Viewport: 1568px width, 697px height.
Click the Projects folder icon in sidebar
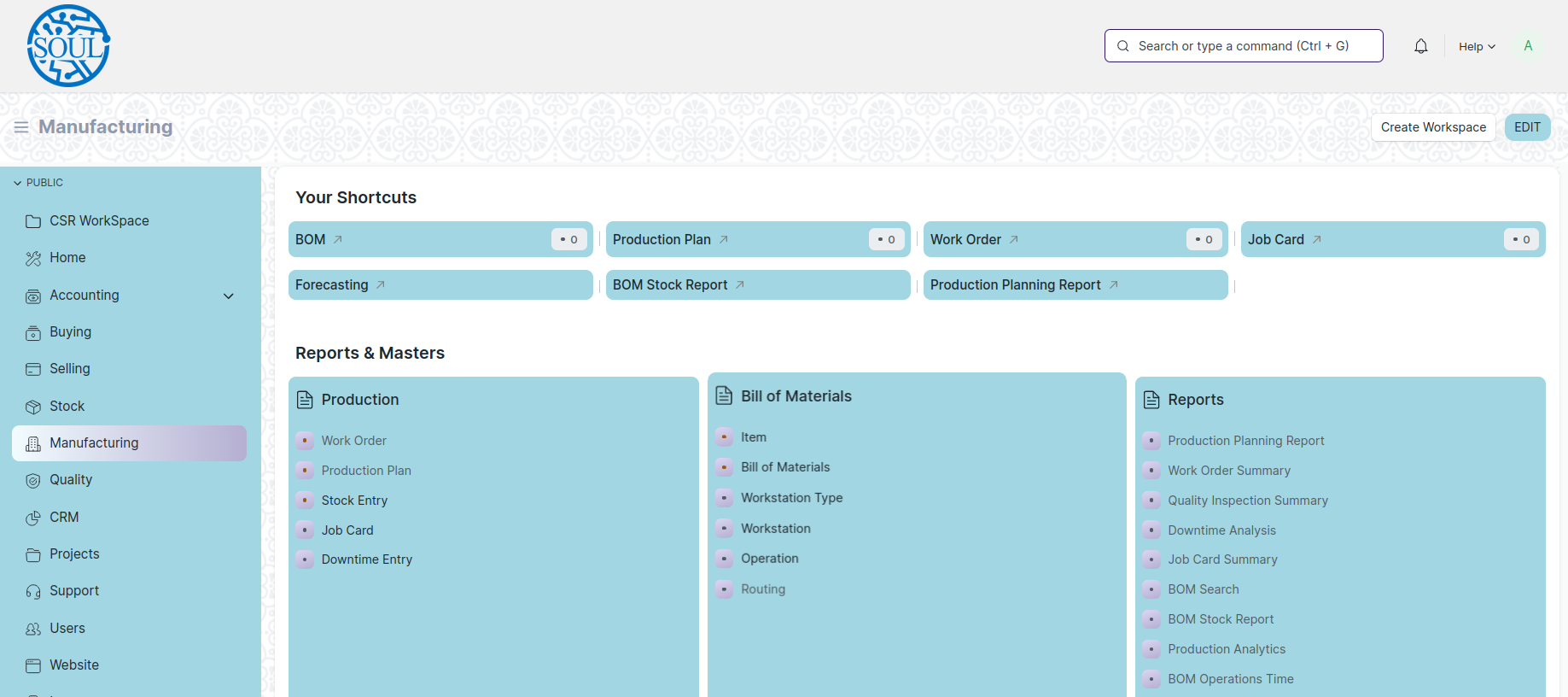tap(33, 554)
